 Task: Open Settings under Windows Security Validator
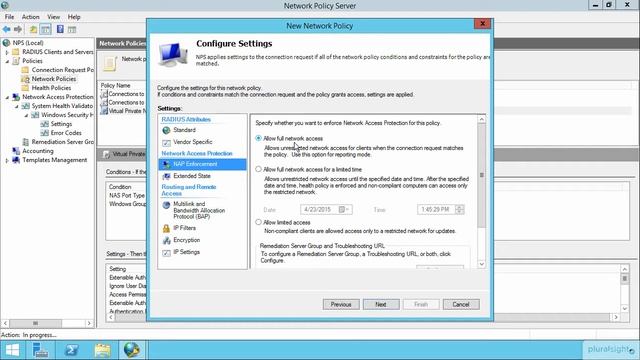pyautogui.click(x=61, y=124)
